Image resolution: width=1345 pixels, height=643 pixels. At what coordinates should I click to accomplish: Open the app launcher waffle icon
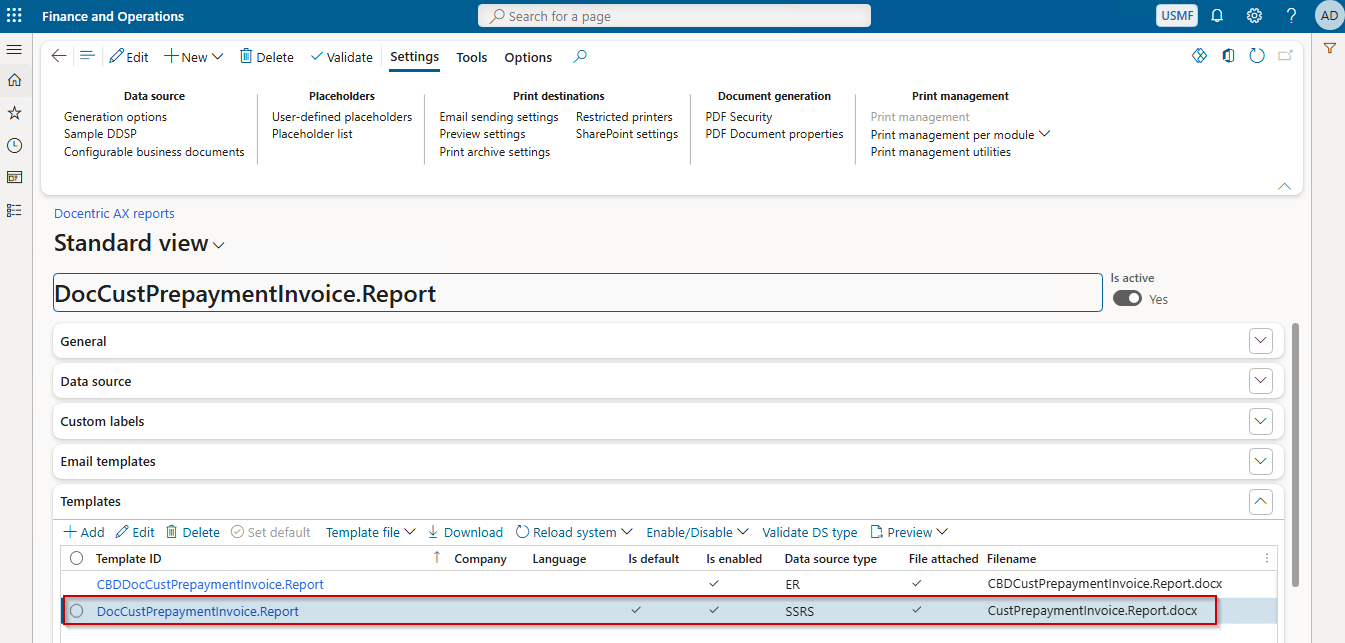(15, 16)
